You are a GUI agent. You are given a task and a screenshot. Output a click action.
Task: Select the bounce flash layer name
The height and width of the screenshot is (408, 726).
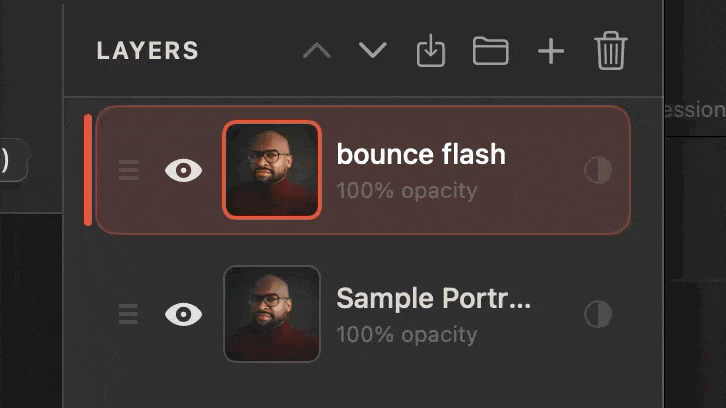pos(421,155)
